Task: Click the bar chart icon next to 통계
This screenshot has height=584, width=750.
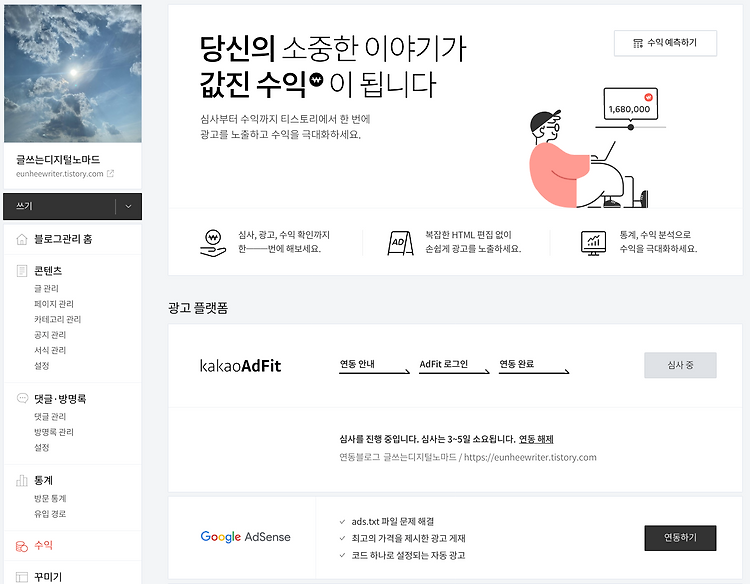Action: click(x=22, y=480)
